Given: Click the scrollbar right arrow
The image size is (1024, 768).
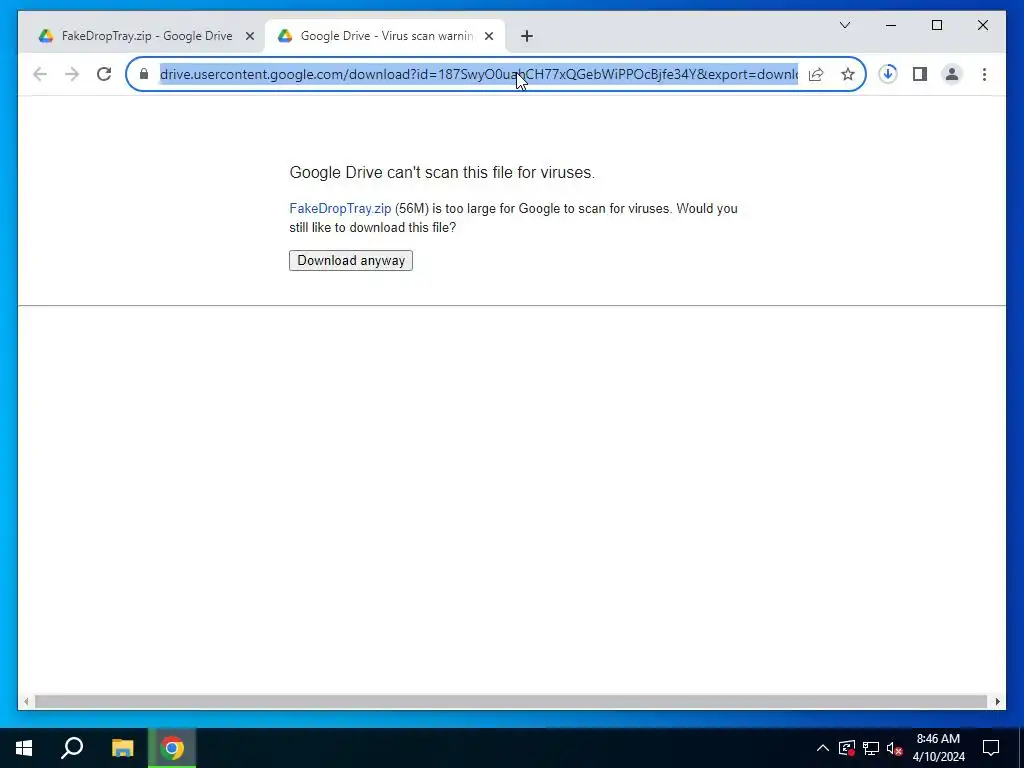Looking at the screenshot, I should click(997, 701).
